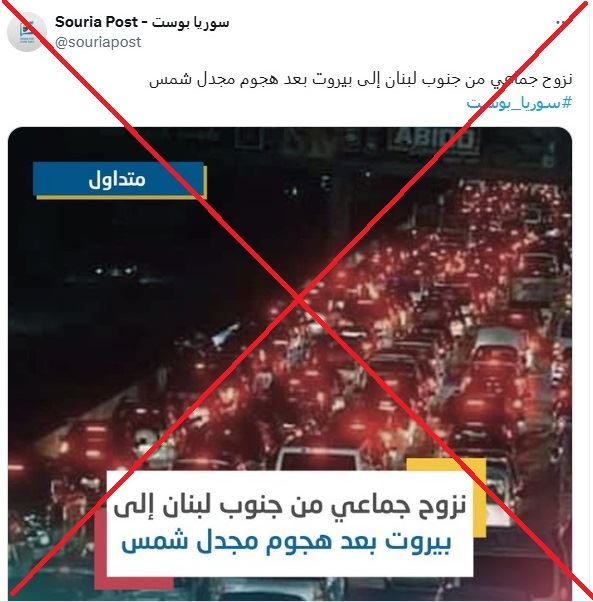This screenshot has height=602, width=593.
Task: Select the tweet text about مجدل شمس
Action: [x=360, y=80]
